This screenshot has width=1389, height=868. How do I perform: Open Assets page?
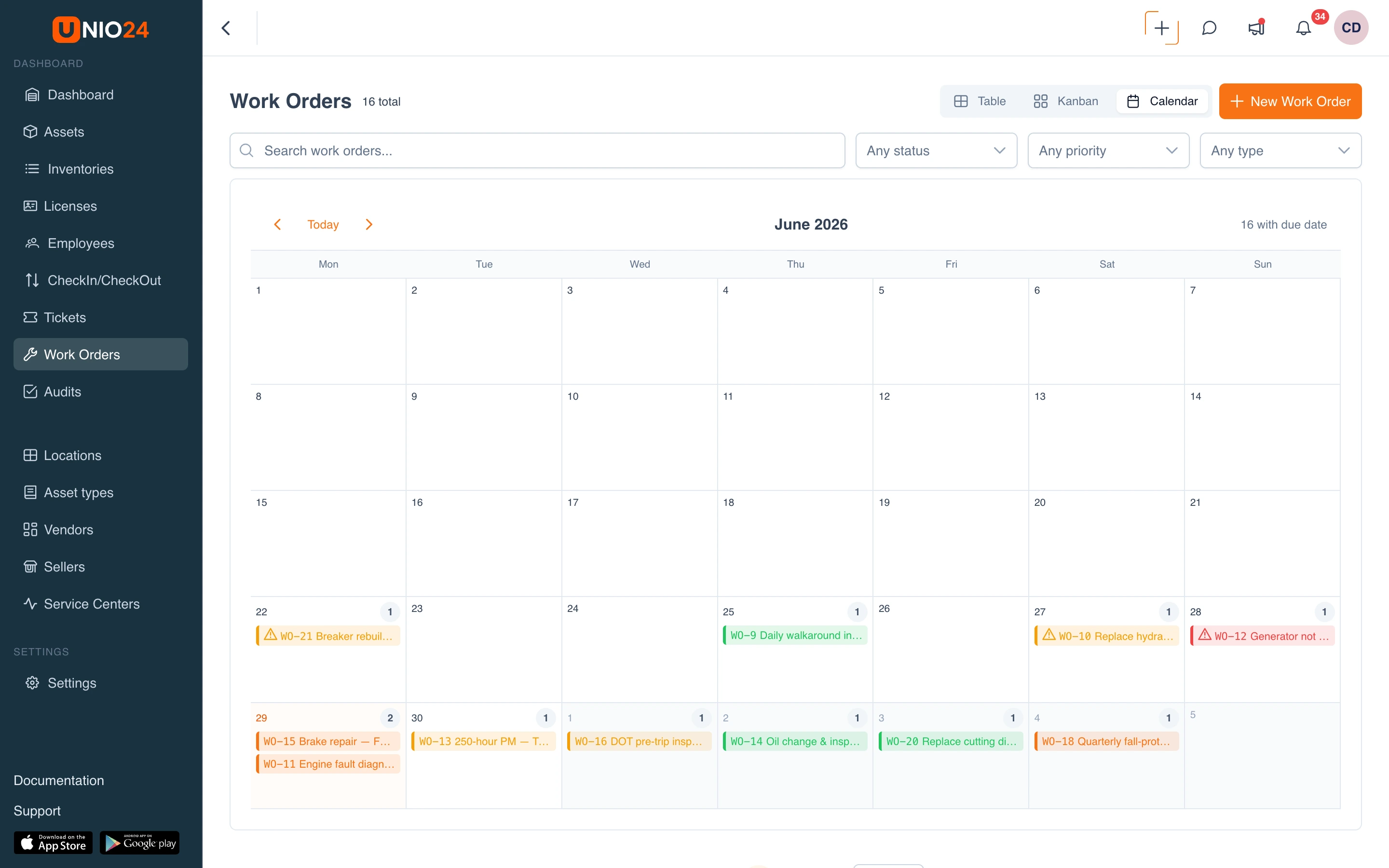(x=100, y=132)
